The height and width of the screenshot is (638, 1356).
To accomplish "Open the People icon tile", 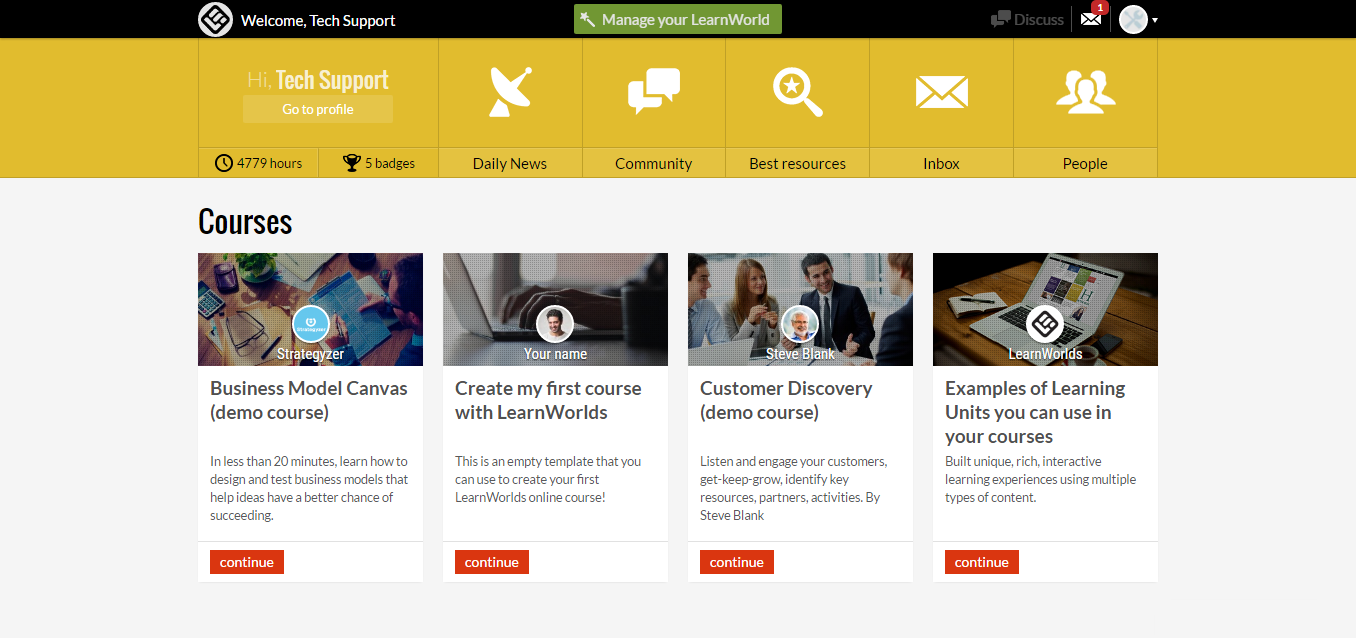I will 1085,92.
